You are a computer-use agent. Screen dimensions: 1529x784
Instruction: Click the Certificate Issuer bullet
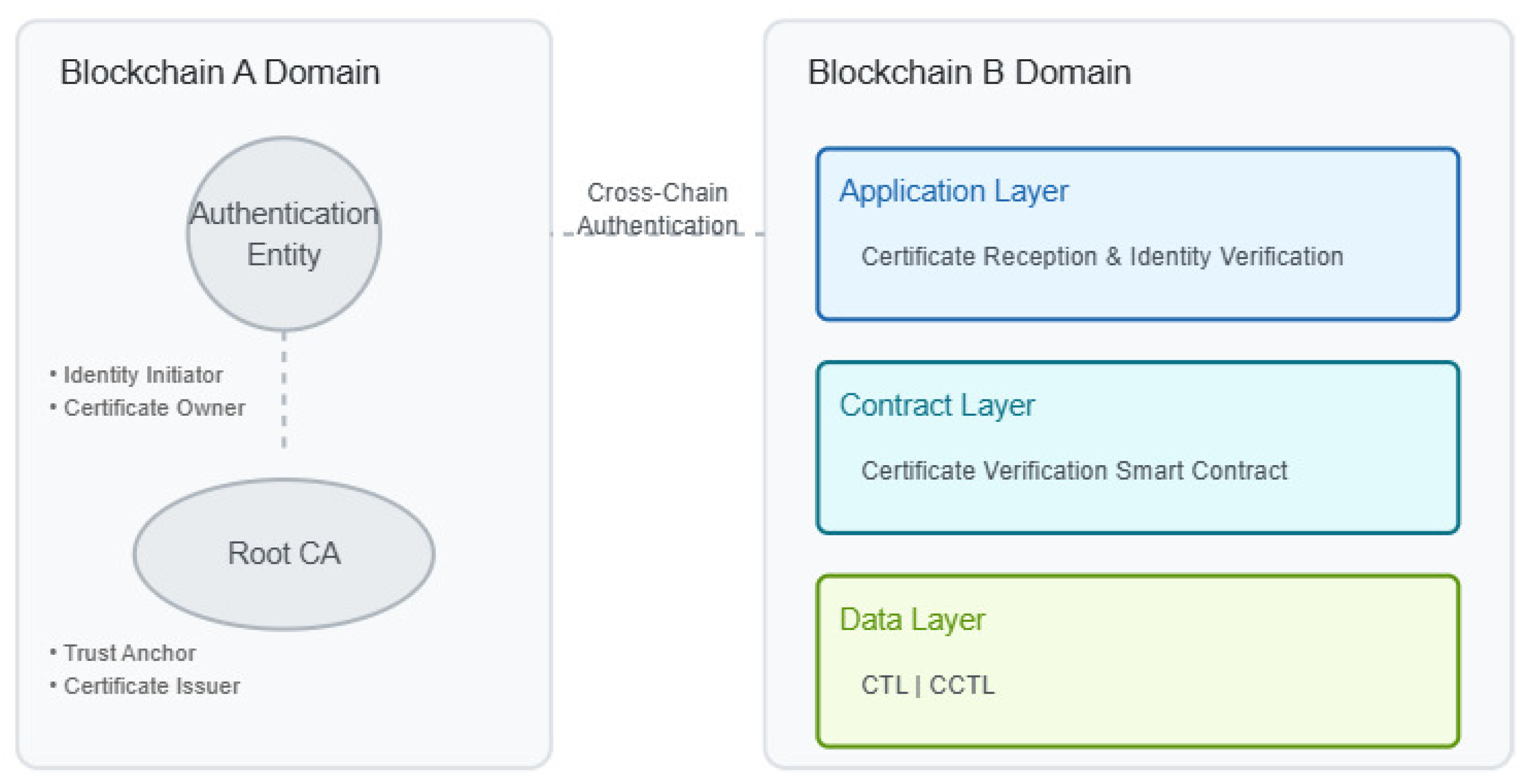[x=151, y=686]
